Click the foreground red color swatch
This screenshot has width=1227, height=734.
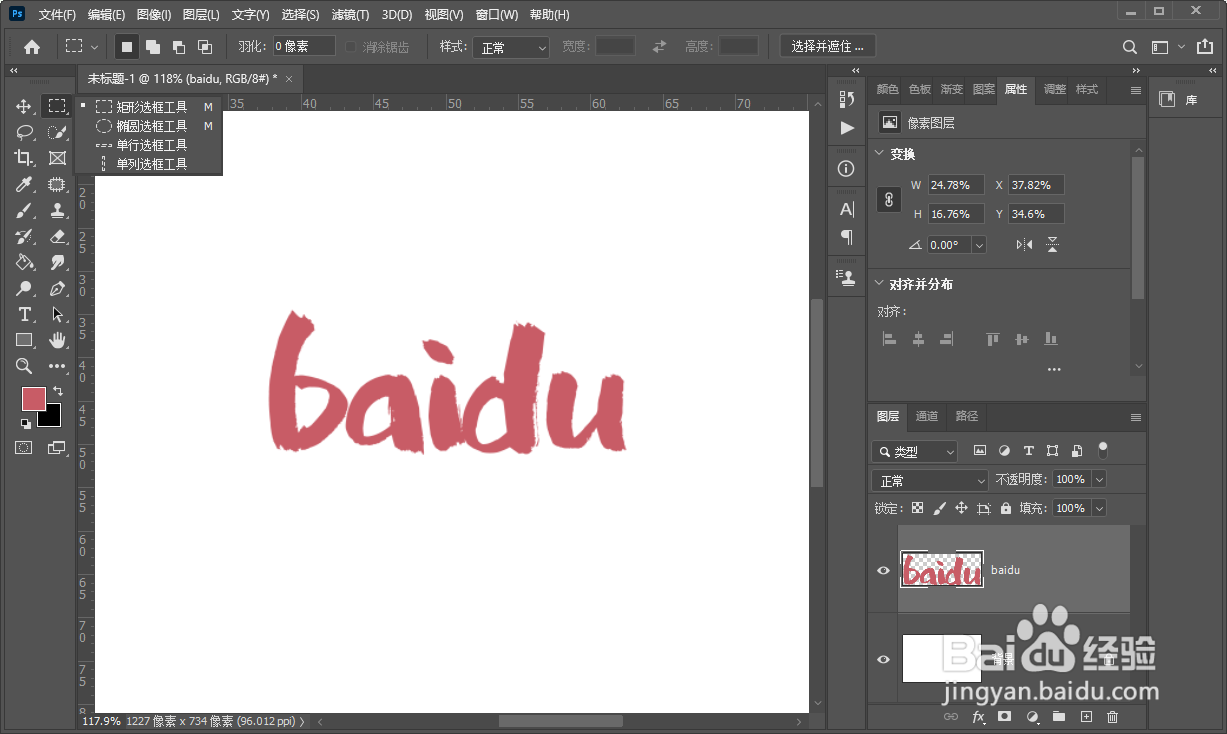coord(33,398)
